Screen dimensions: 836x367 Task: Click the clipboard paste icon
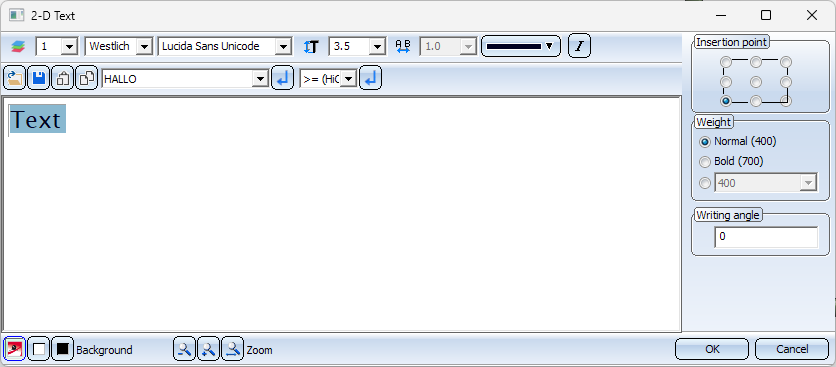click(62, 79)
